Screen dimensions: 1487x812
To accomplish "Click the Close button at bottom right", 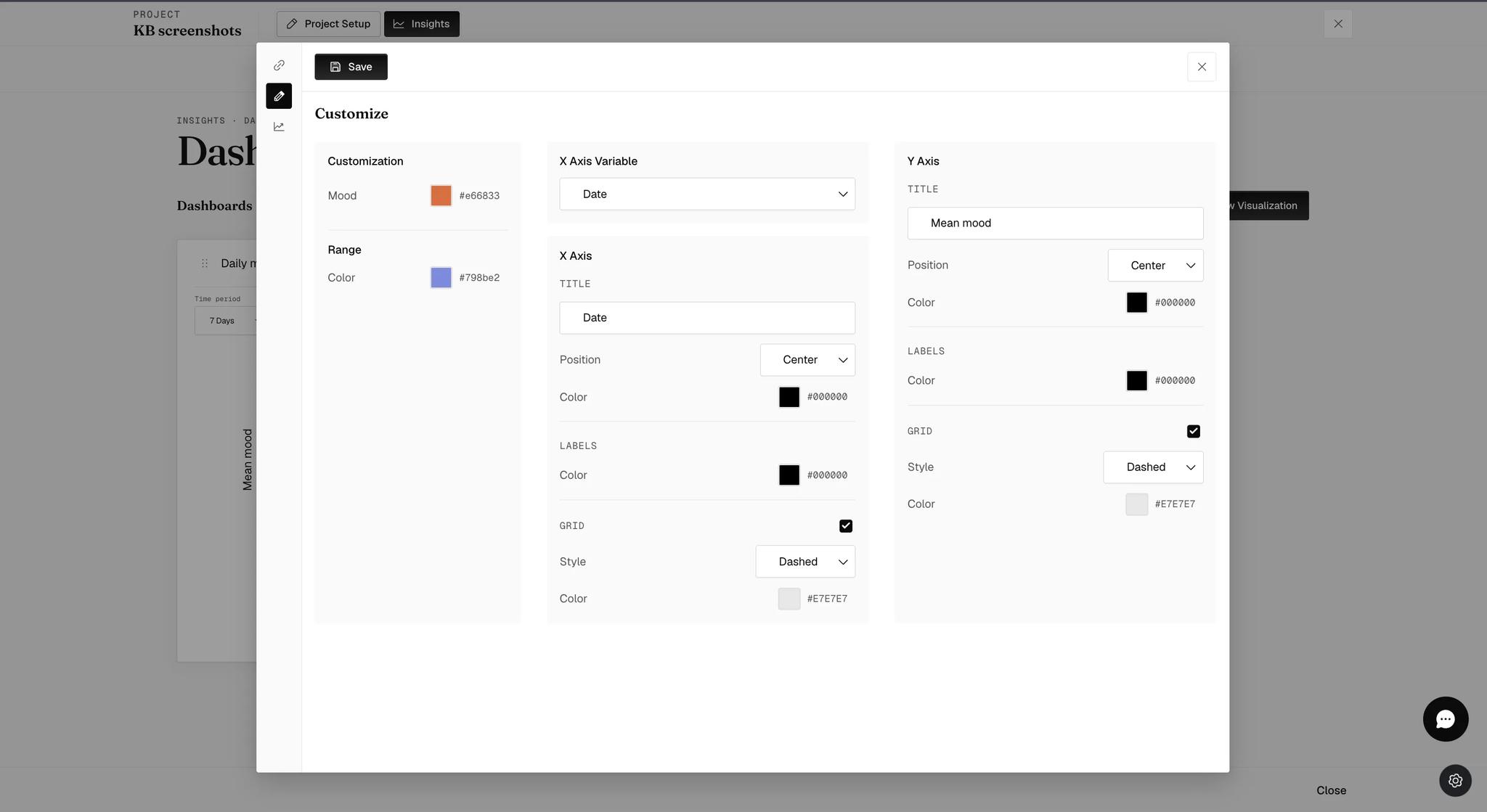I will tap(1331, 790).
